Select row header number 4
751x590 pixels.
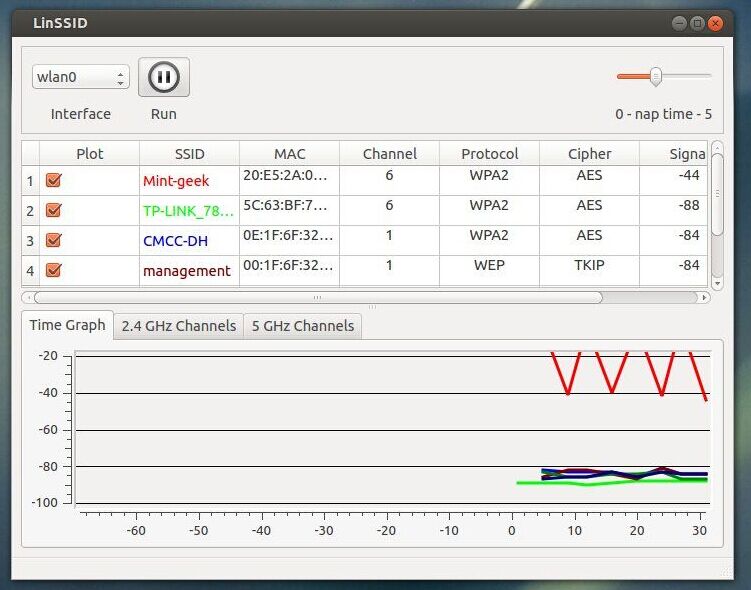click(30, 271)
